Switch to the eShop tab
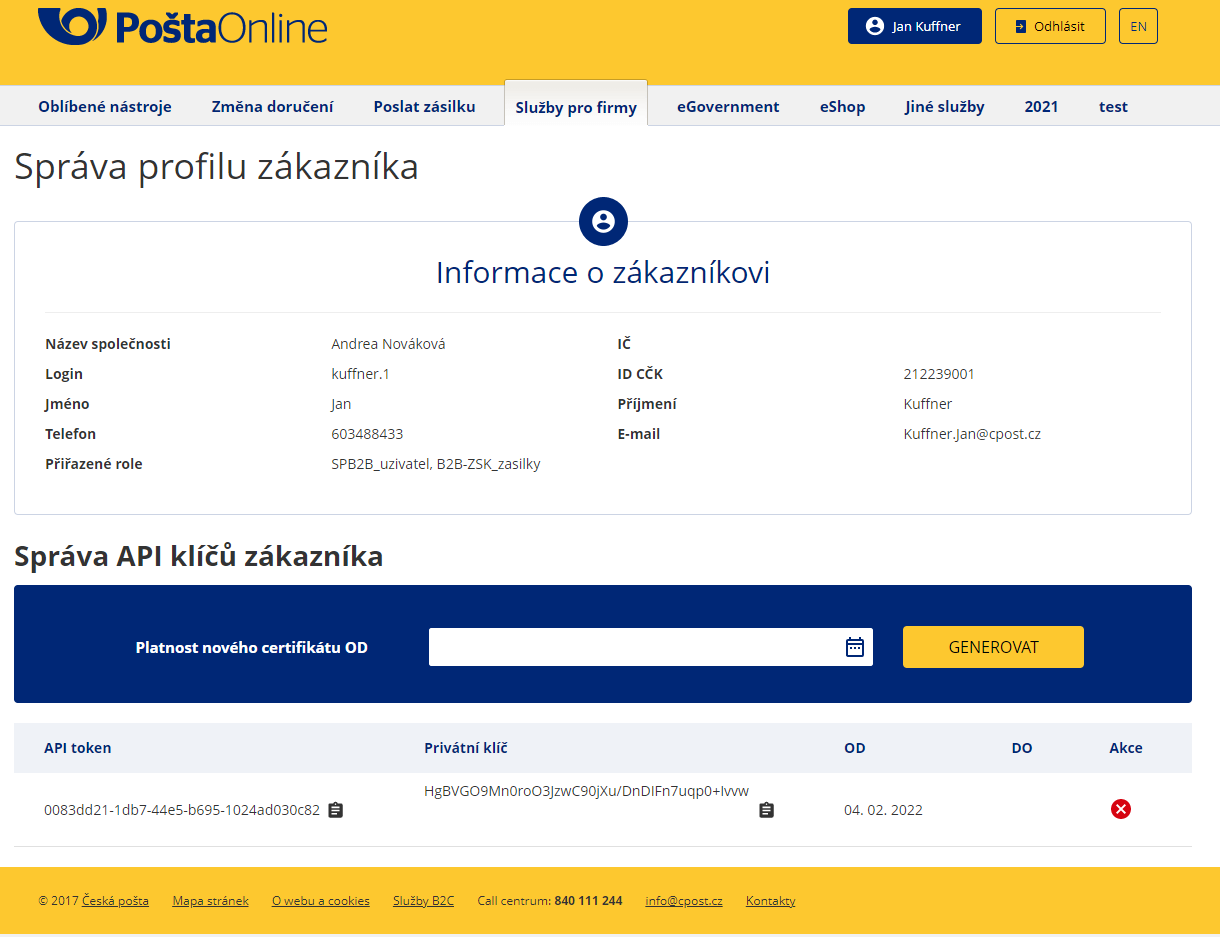The image size is (1220, 937). click(843, 107)
